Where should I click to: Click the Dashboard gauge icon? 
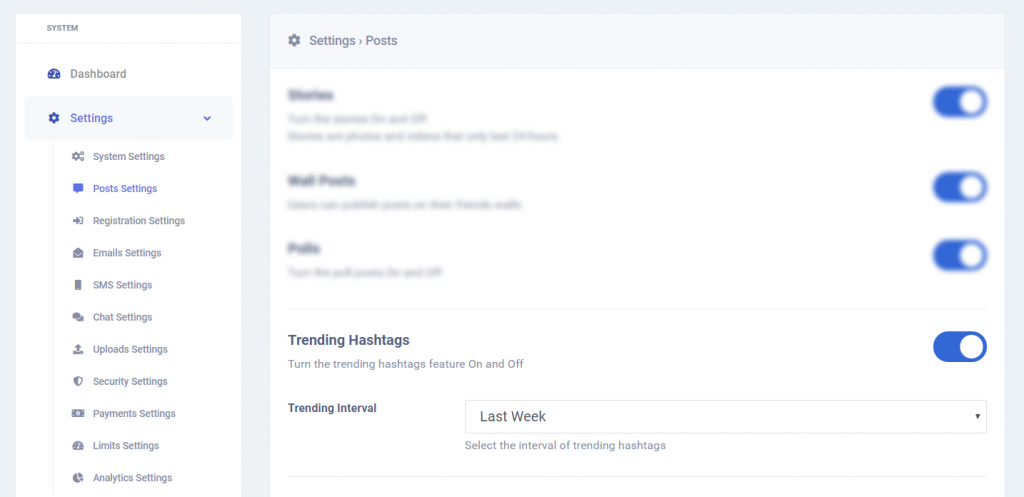pyautogui.click(x=54, y=74)
